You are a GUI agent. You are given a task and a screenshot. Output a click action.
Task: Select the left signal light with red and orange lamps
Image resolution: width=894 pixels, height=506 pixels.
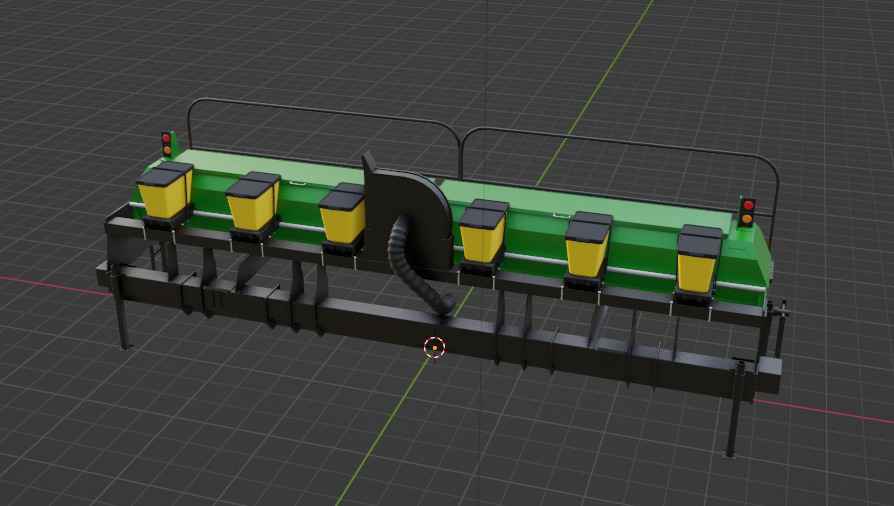(x=167, y=144)
